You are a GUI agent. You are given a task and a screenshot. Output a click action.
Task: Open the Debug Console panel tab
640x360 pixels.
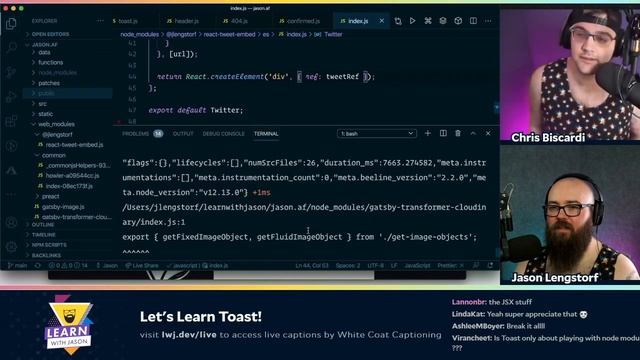[223, 133]
